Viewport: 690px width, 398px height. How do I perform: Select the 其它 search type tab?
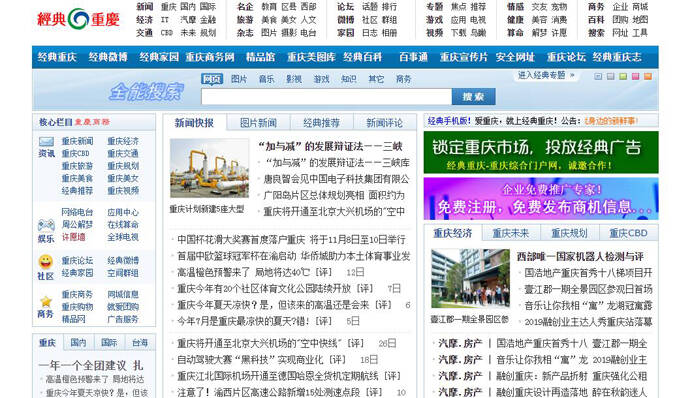pos(376,79)
